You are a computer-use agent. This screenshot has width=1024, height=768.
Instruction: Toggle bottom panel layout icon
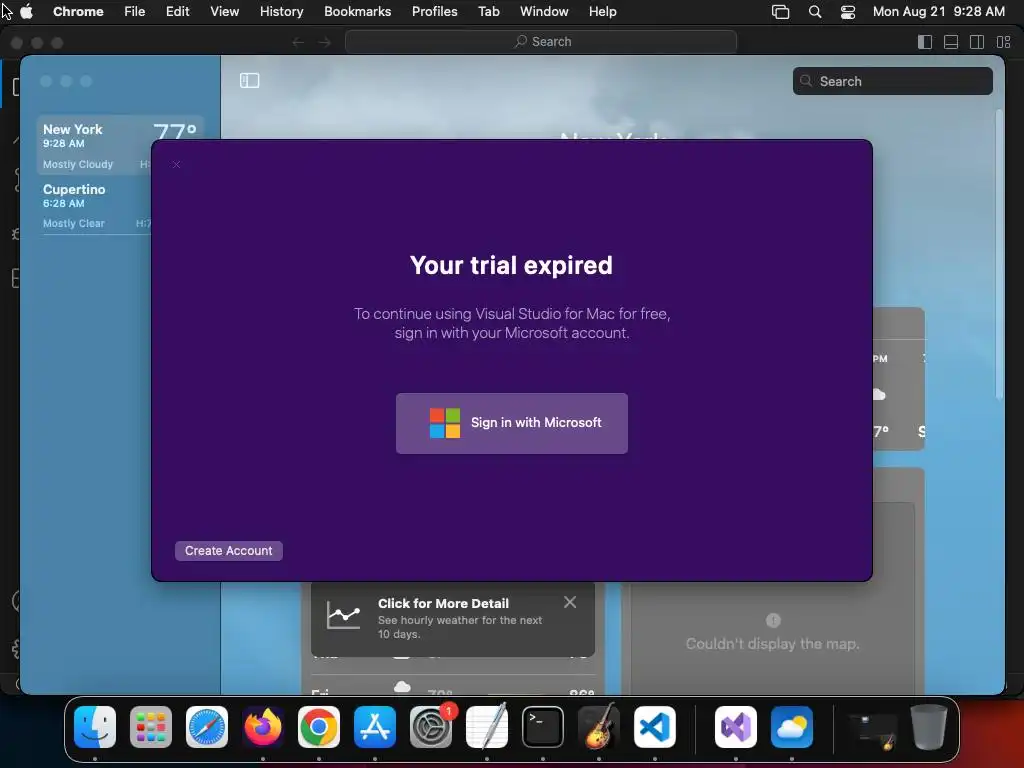tap(951, 42)
